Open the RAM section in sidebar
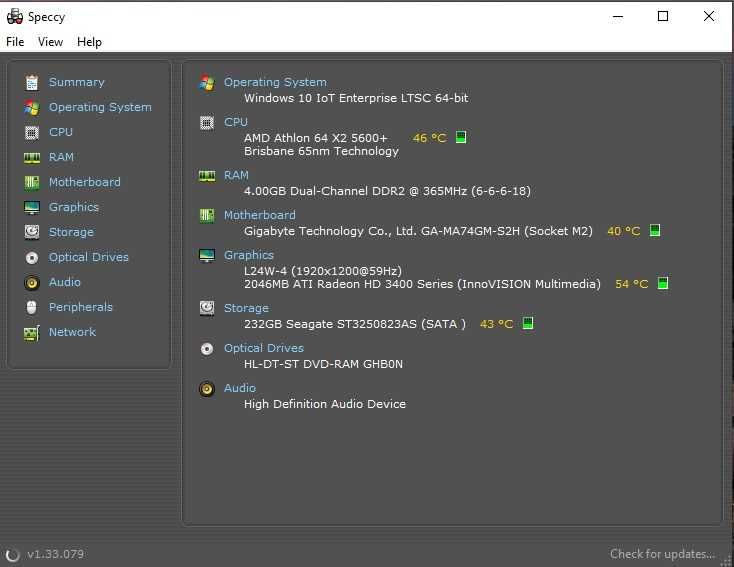This screenshot has width=734, height=567. click(61, 157)
